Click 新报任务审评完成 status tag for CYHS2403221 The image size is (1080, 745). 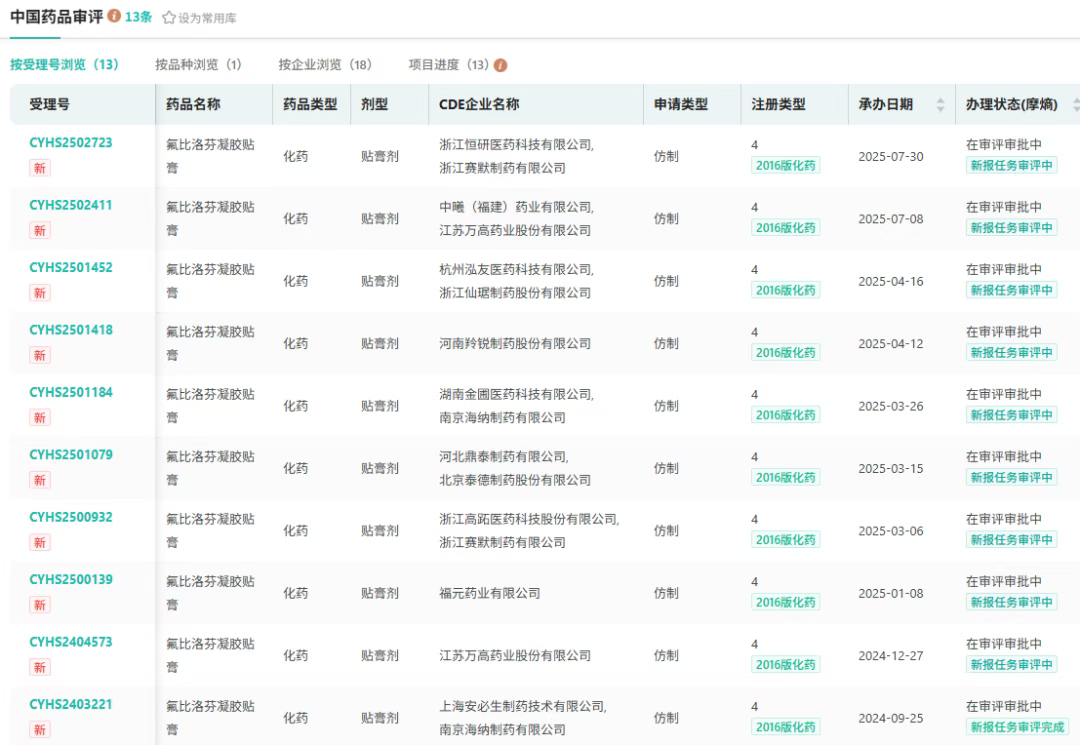pos(1016,727)
